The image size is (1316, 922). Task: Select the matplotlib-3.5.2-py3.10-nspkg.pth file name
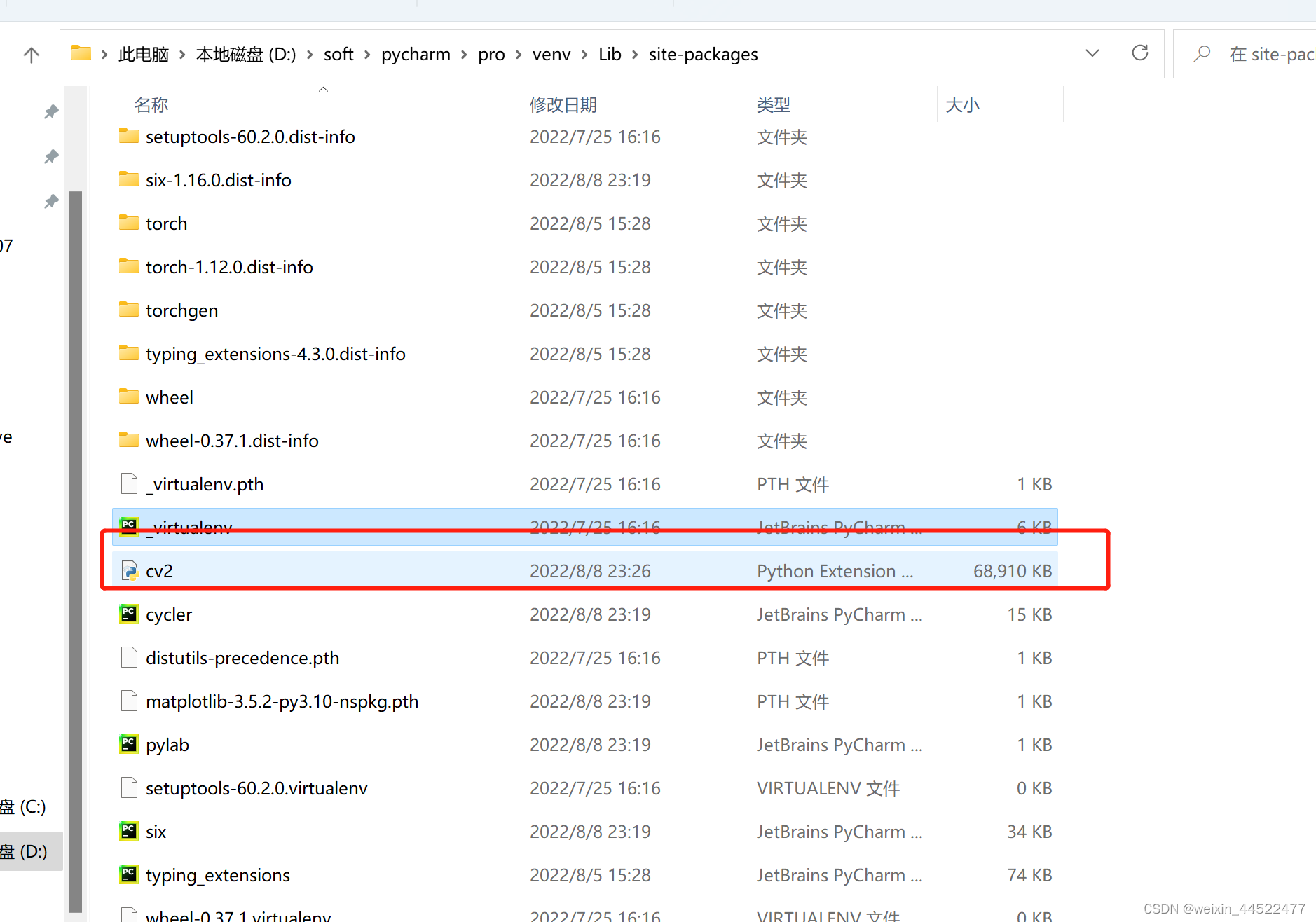(282, 701)
